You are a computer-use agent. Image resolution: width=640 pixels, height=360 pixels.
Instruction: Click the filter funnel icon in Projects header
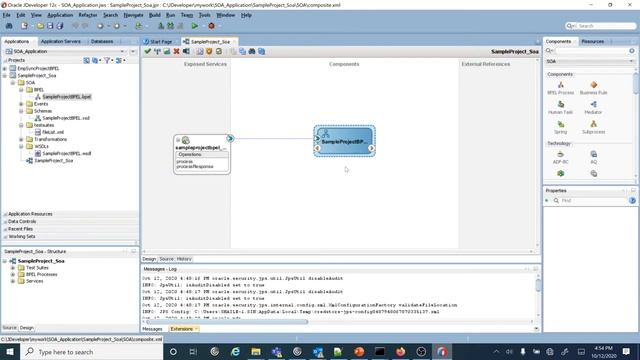[107, 60]
